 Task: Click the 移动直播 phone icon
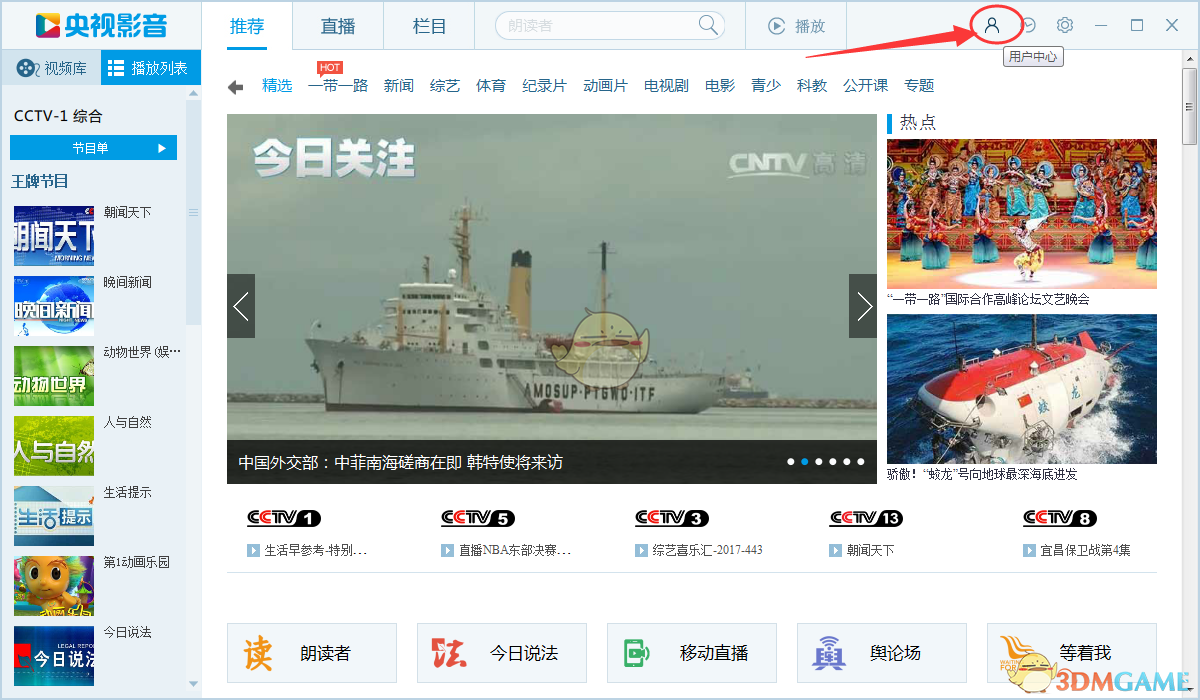coord(636,653)
